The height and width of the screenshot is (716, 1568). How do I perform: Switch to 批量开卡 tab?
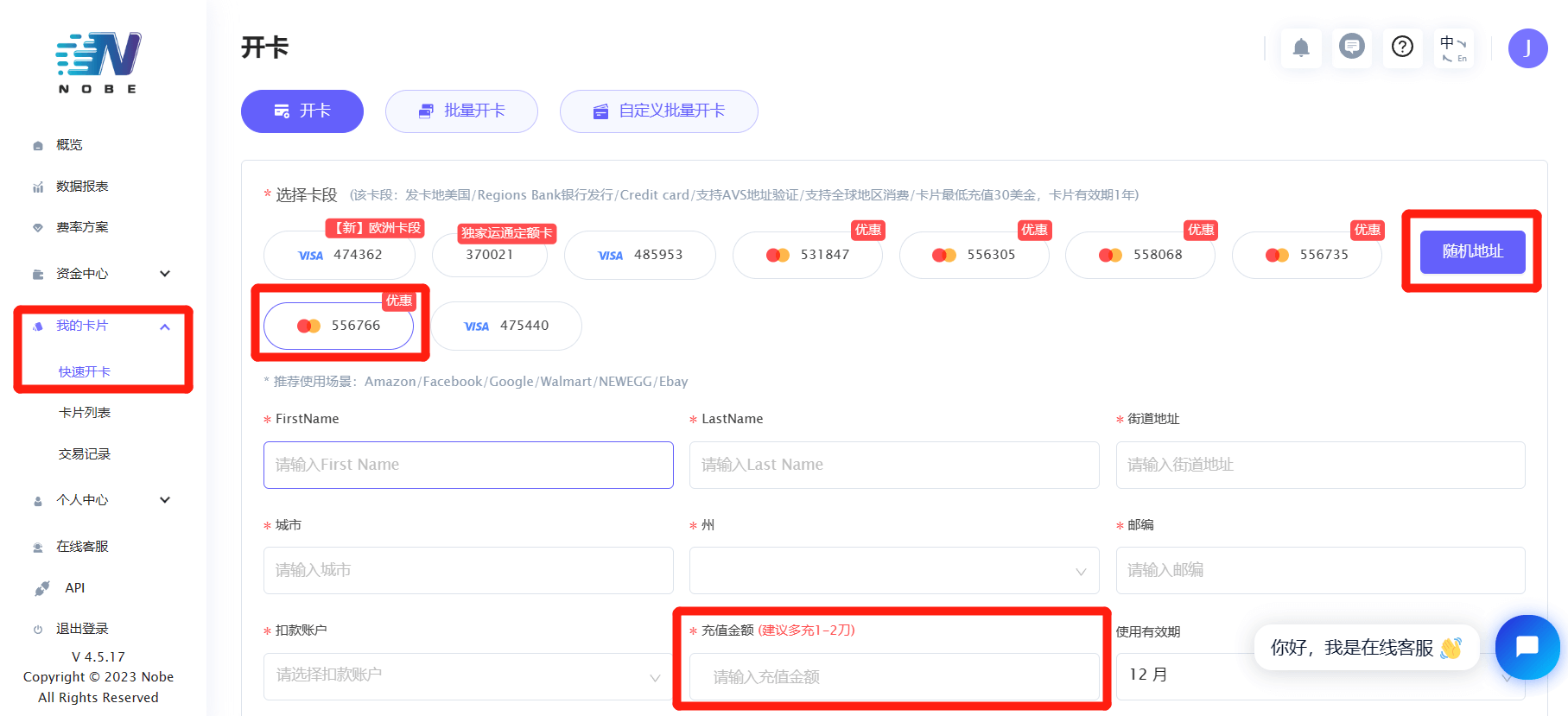pyautogui.click(x=461, y=111)
